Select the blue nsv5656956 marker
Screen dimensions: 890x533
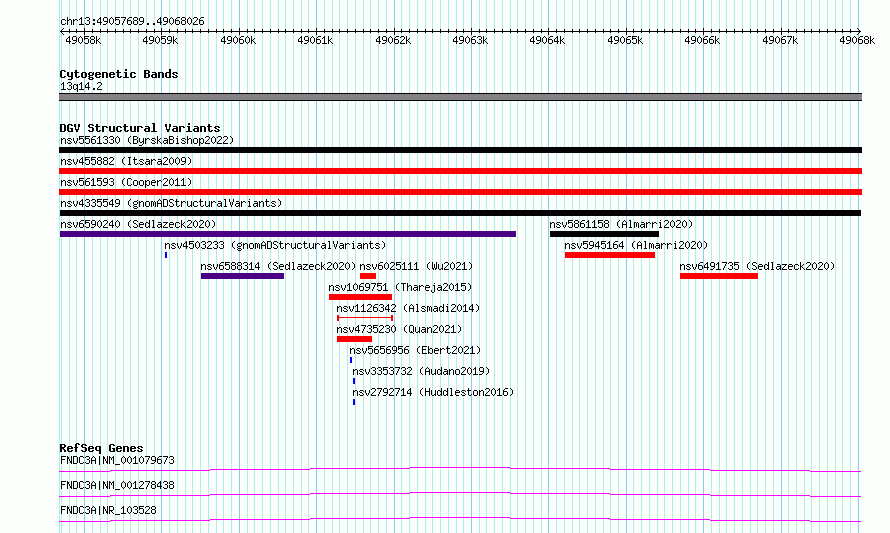click(x=351, y=360)
